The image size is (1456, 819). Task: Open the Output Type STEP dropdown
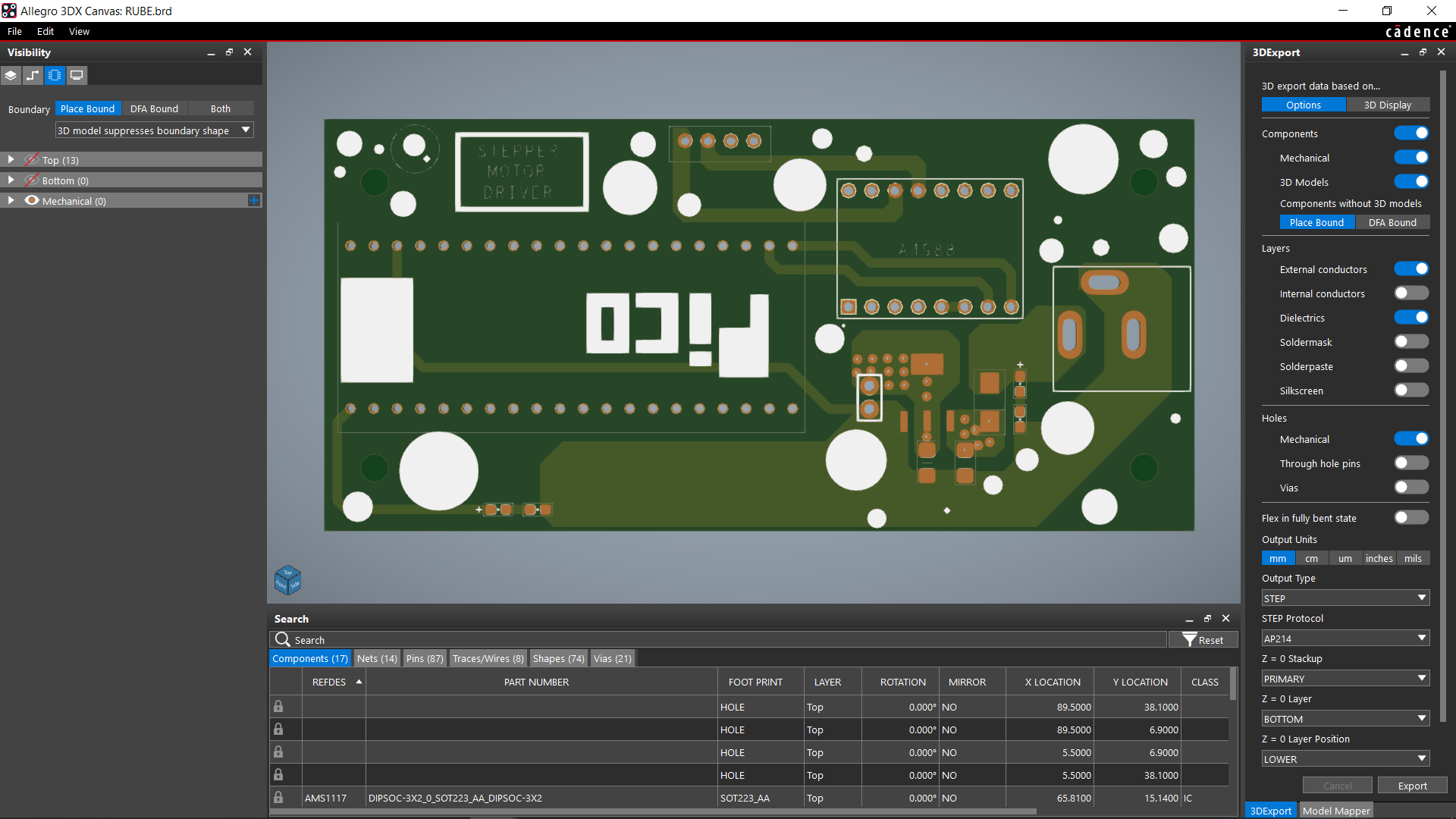coord(1345,598)
